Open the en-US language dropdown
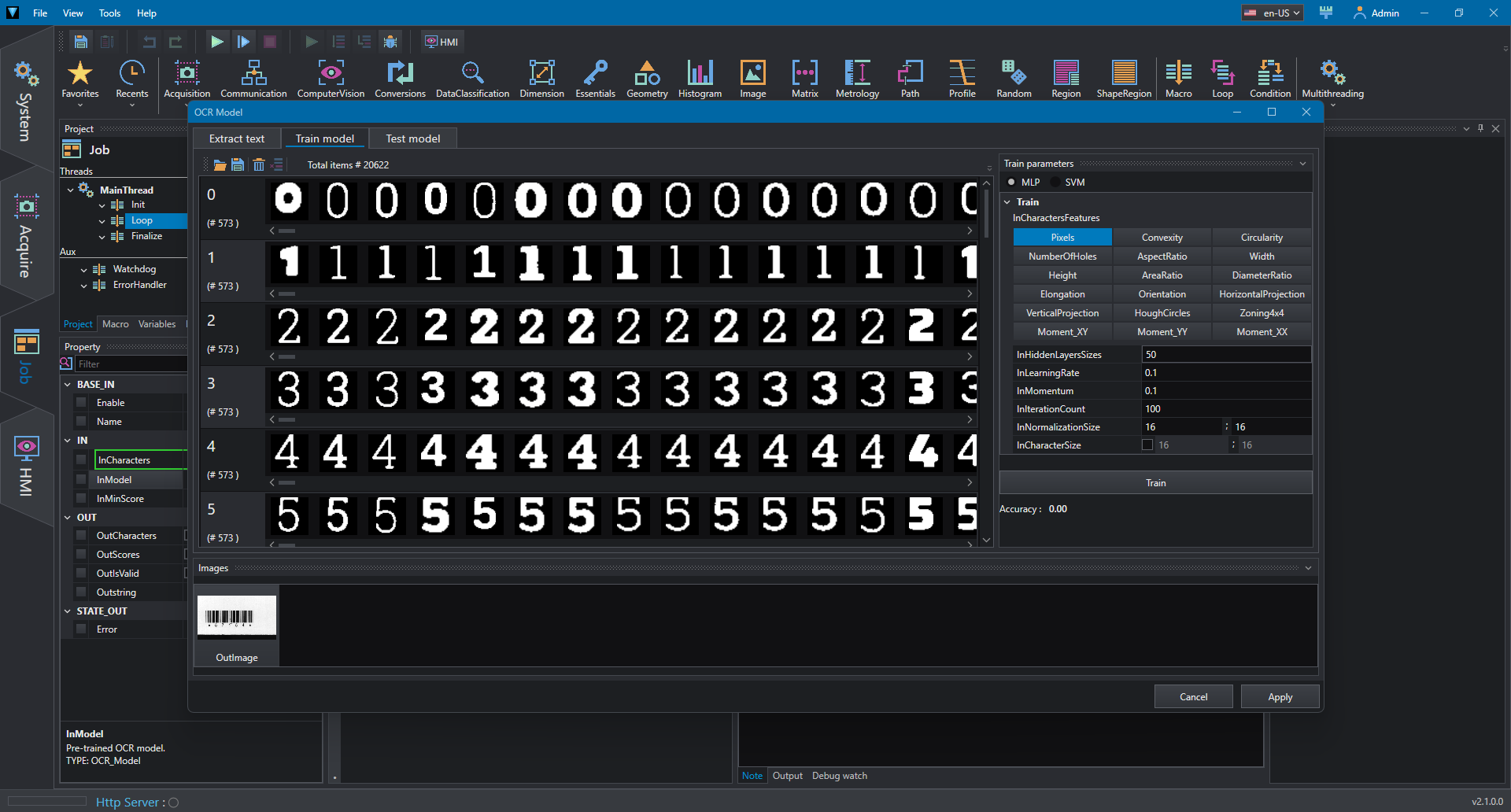 point(1273,13)
